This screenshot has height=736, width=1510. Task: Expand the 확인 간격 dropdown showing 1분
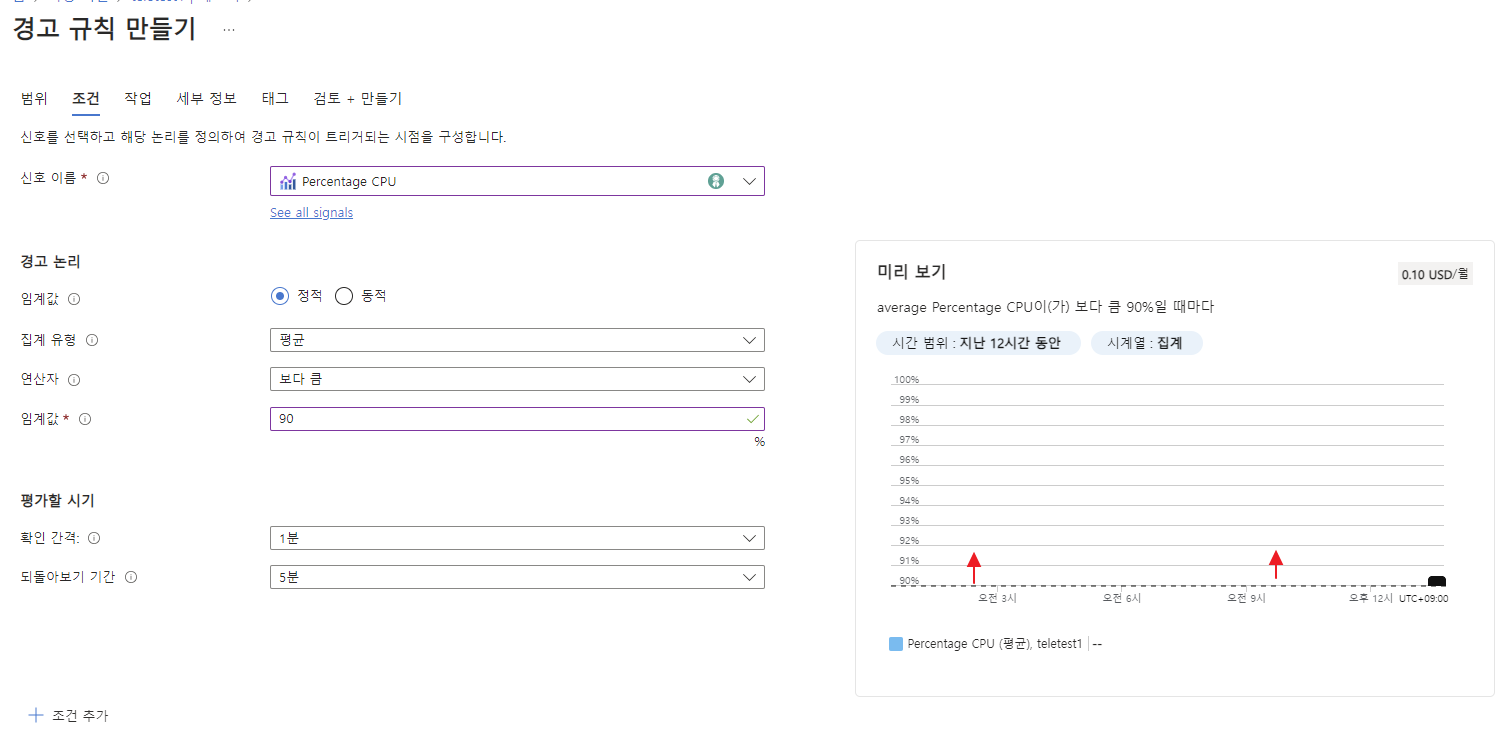[x=517, y=538]
